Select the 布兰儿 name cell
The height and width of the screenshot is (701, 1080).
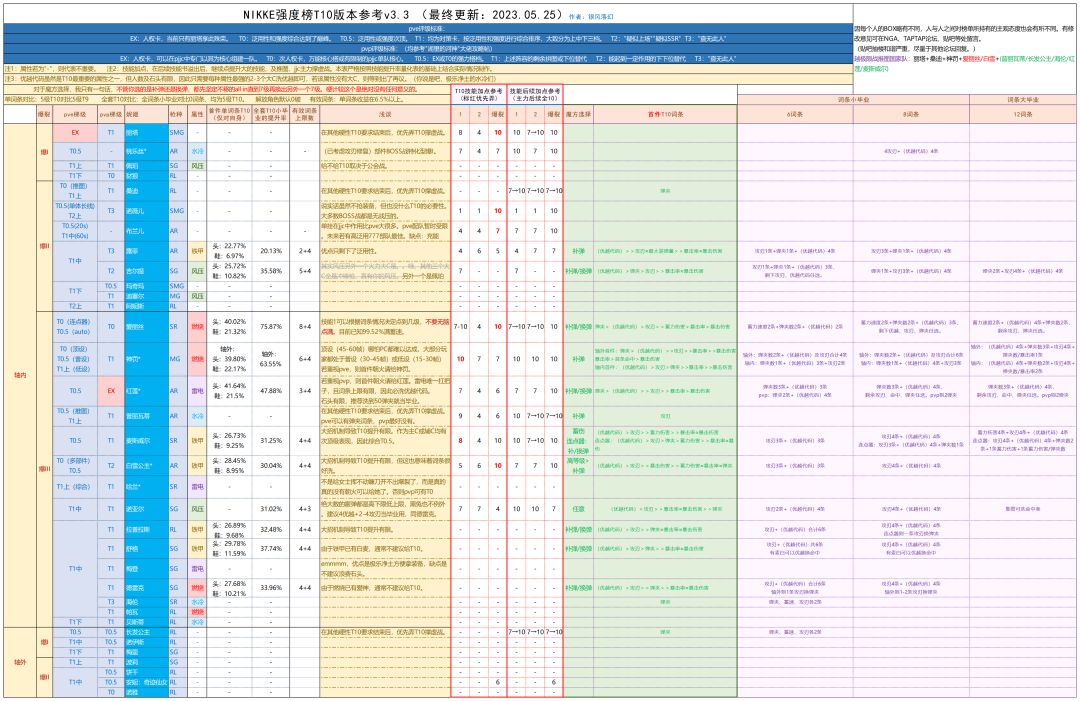pyautogui.click(x=146, y=231)
